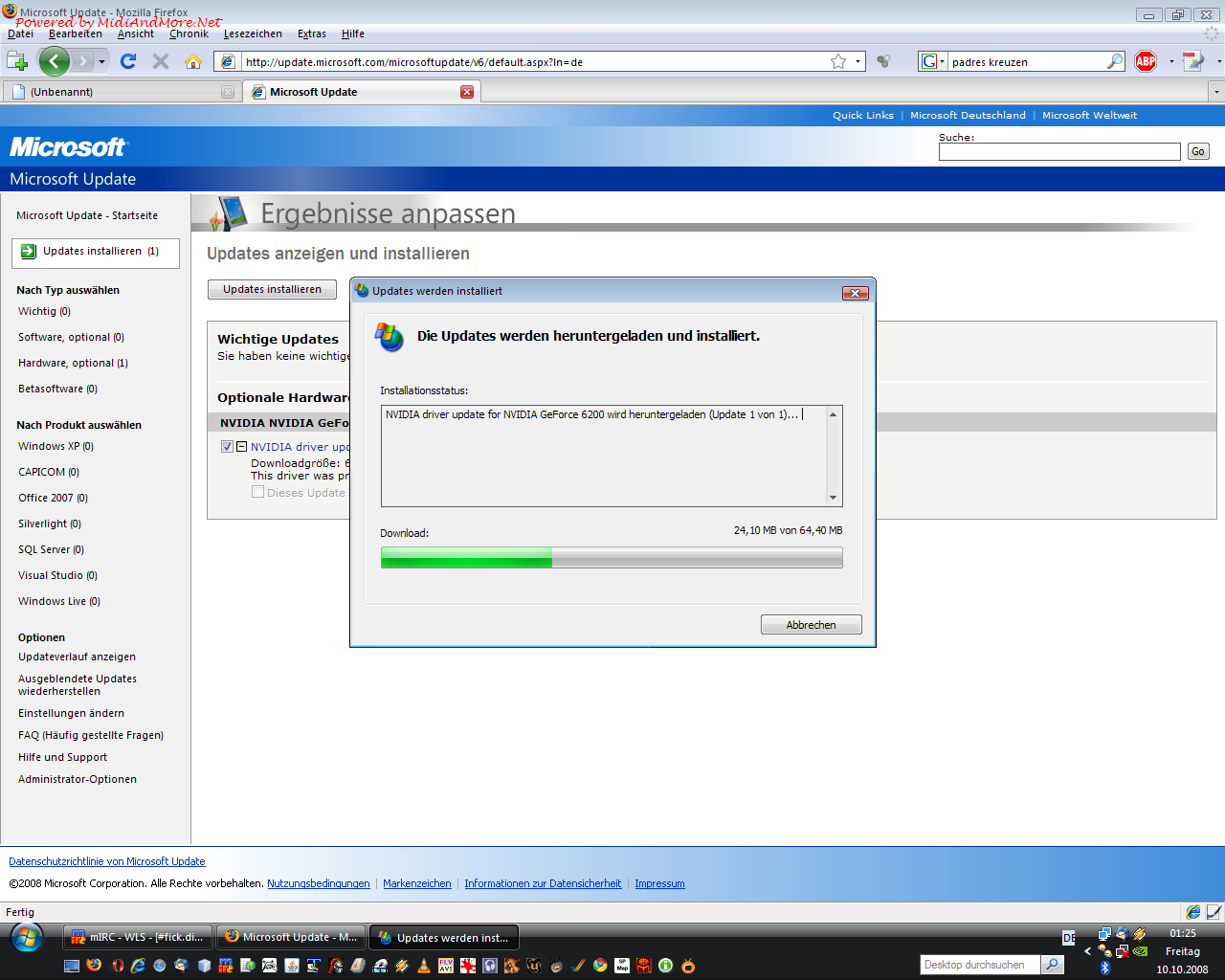Click the Firefox back arrow button

point(55,61)
